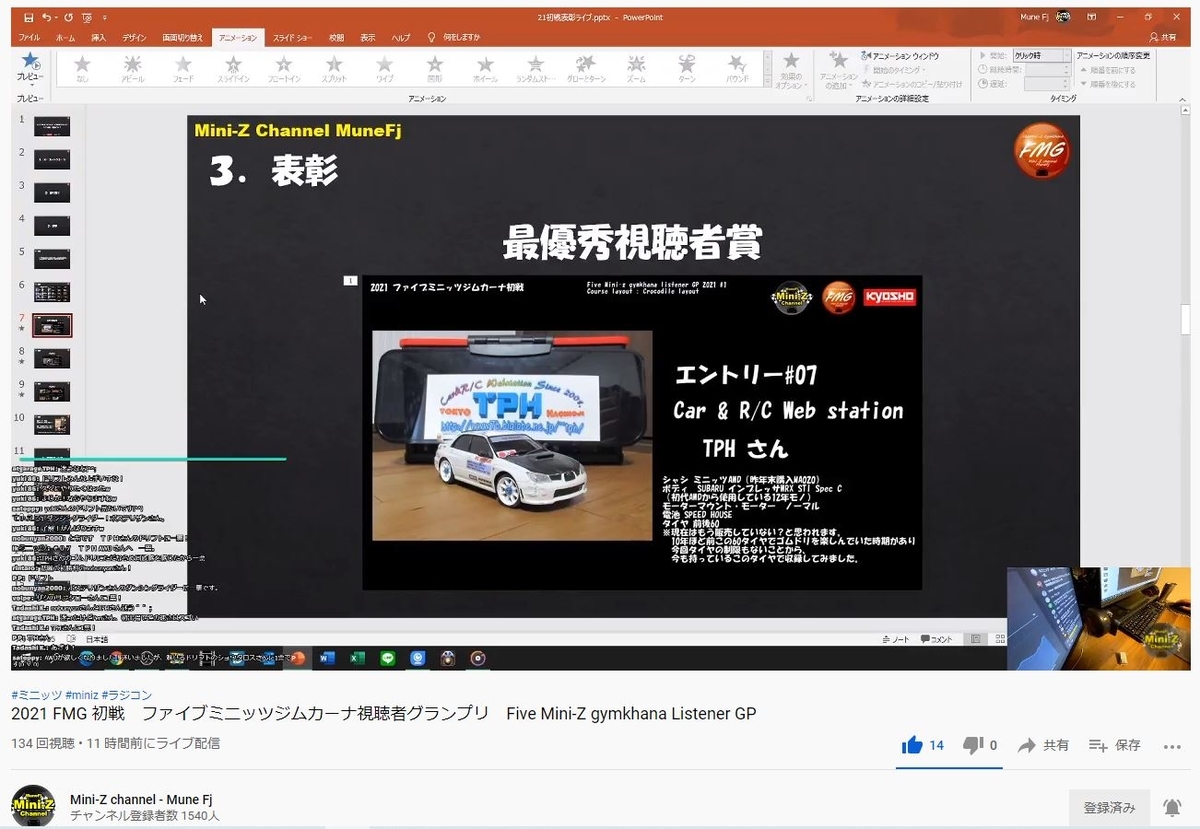Click the #ミニッツ hashtag link
This screenshot has height=829, width=1200.
37,695
